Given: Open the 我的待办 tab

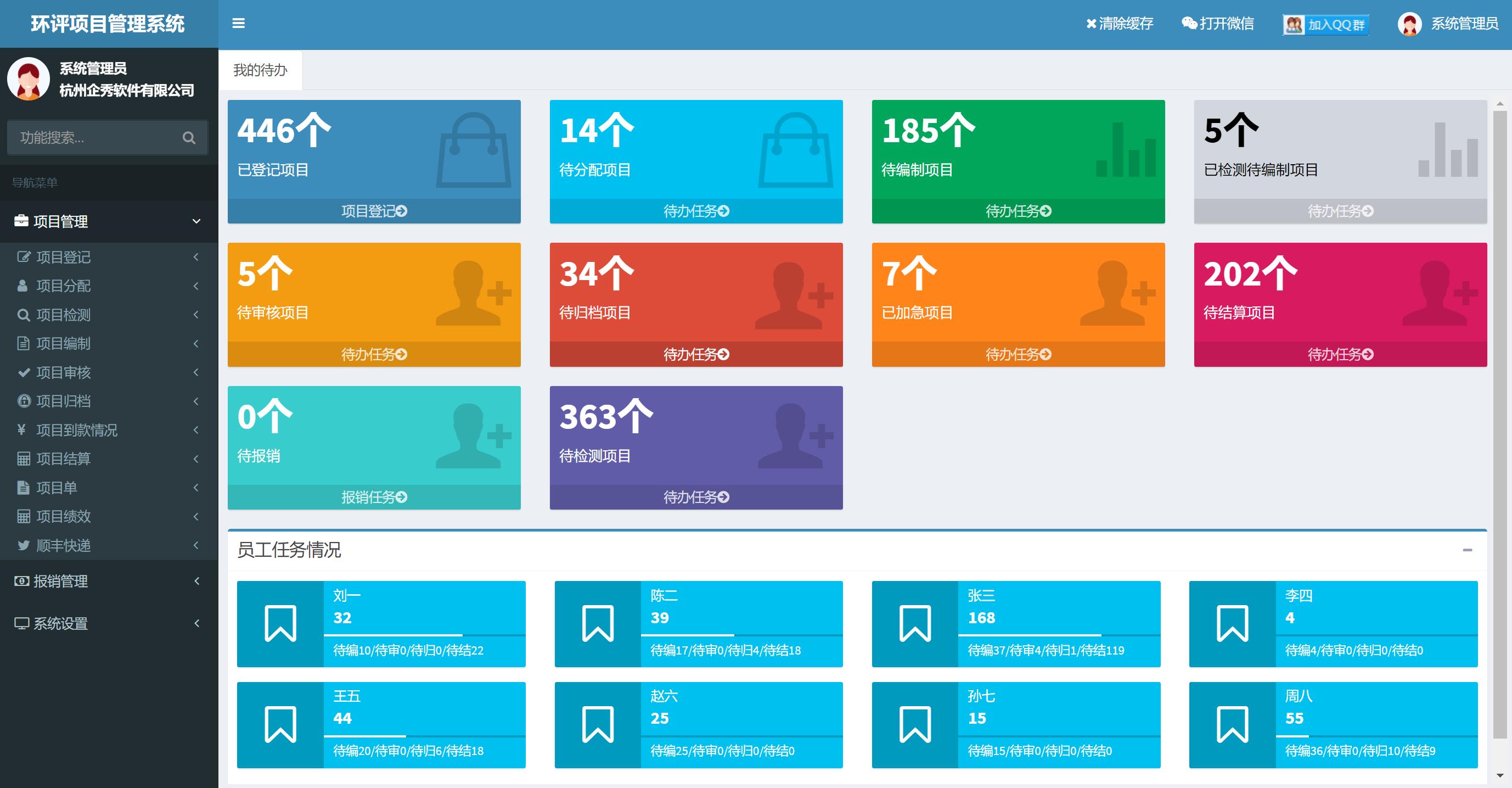Looking at the screenshot, I should [260, 70].
